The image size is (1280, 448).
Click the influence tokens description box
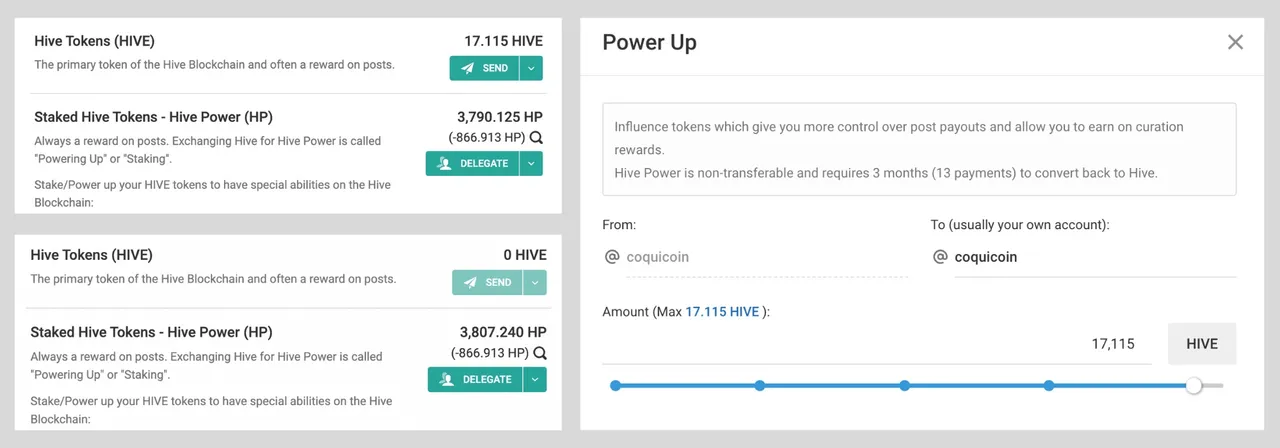919,149
